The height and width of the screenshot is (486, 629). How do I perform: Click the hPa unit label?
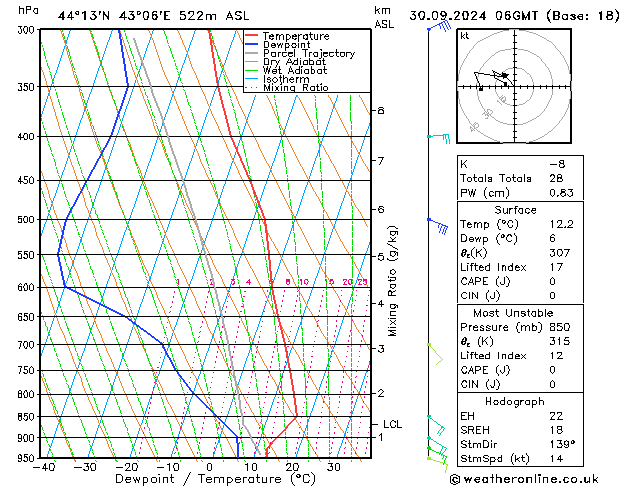tap(28, 10)
